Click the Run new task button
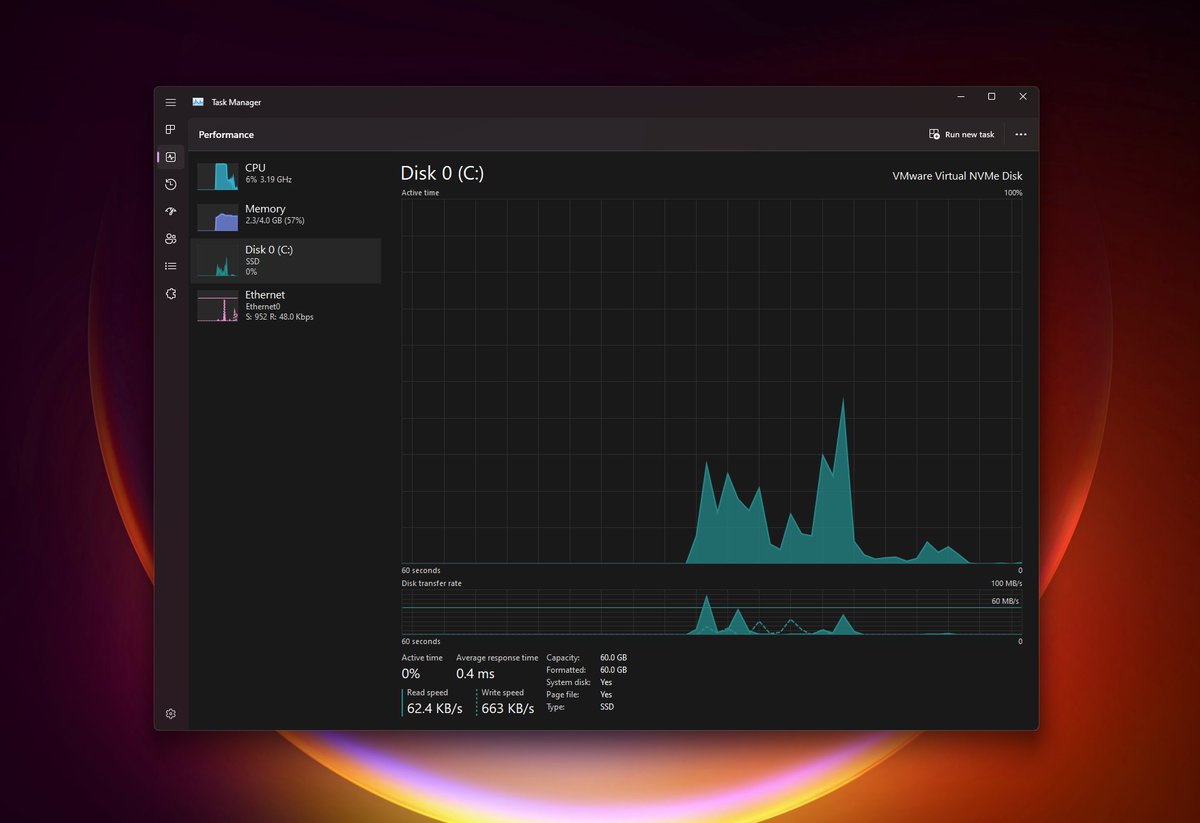1200x823 pixels. pyautogui.click(x=962, y=134)
